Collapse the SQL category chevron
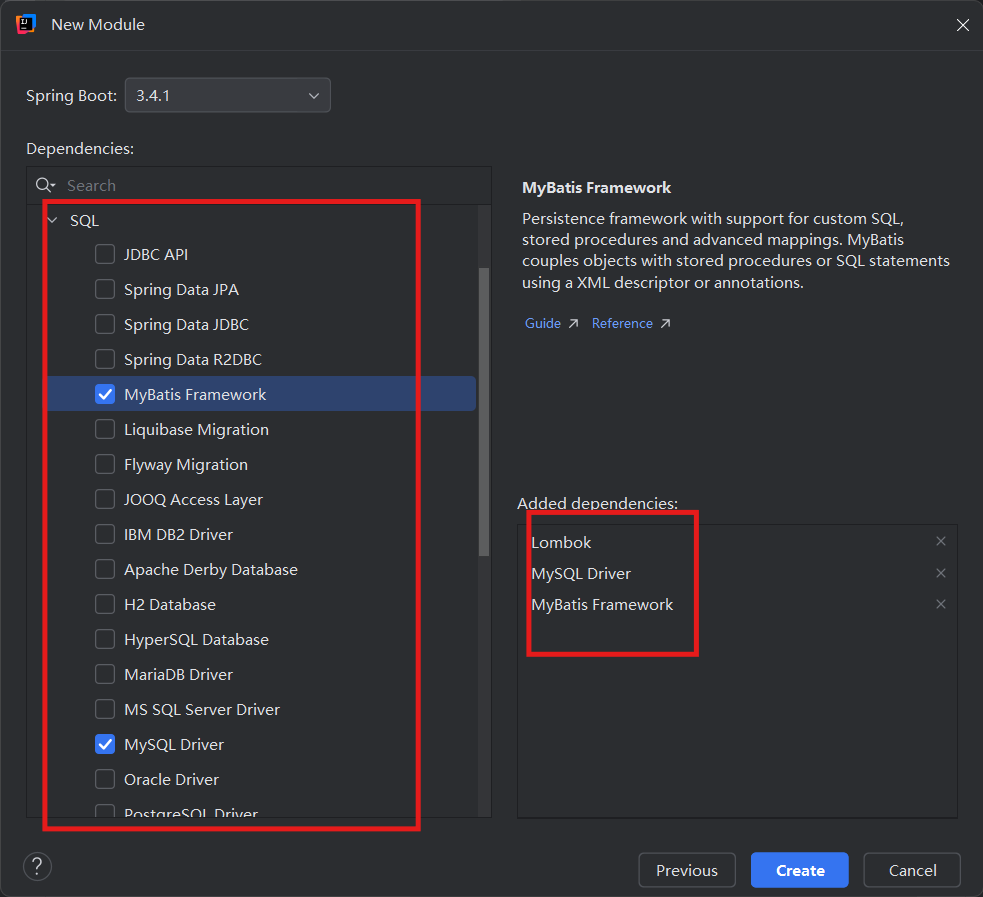 click(x=53, y=221)
